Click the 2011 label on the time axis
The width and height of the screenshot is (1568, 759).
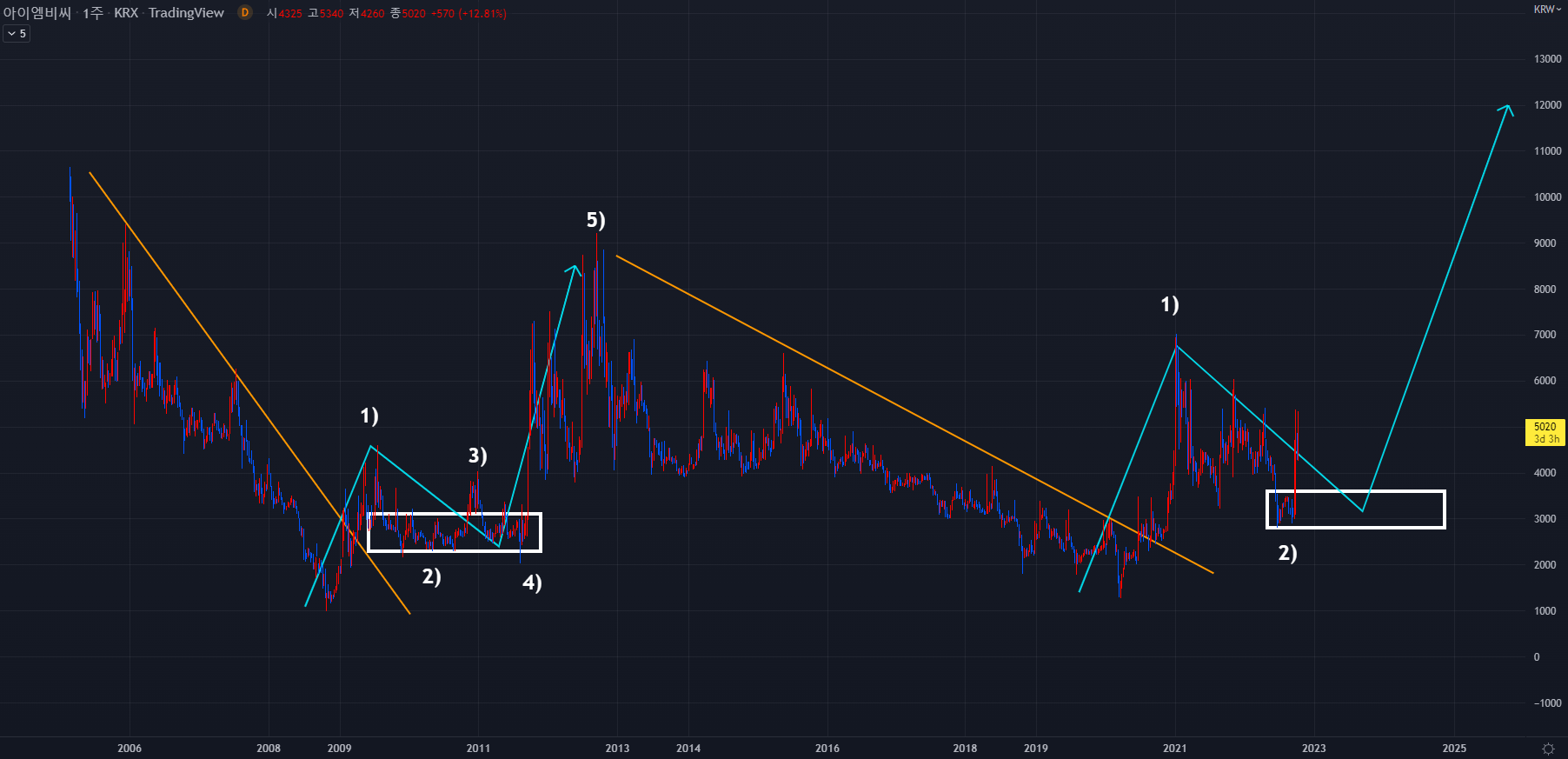point(478,749)
